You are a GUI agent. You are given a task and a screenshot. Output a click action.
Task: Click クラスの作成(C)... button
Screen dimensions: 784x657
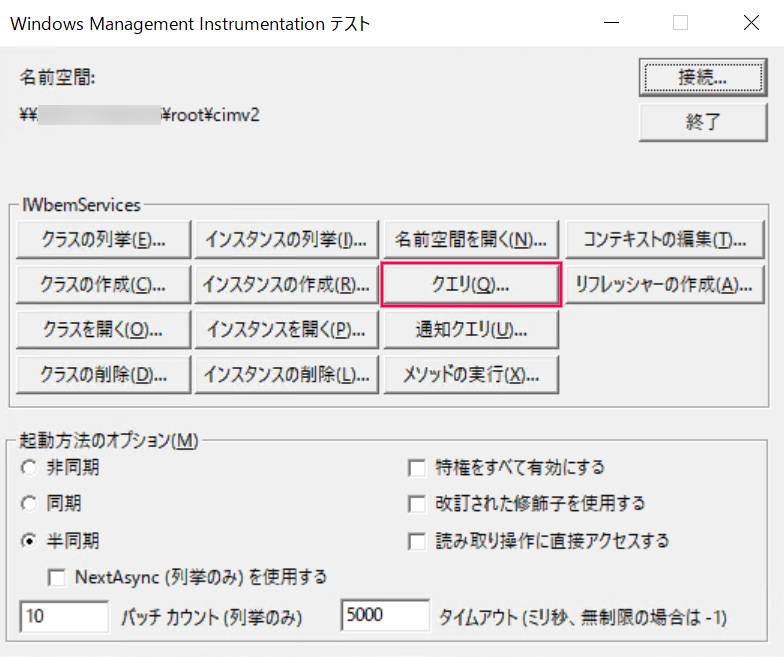[103, 284]
